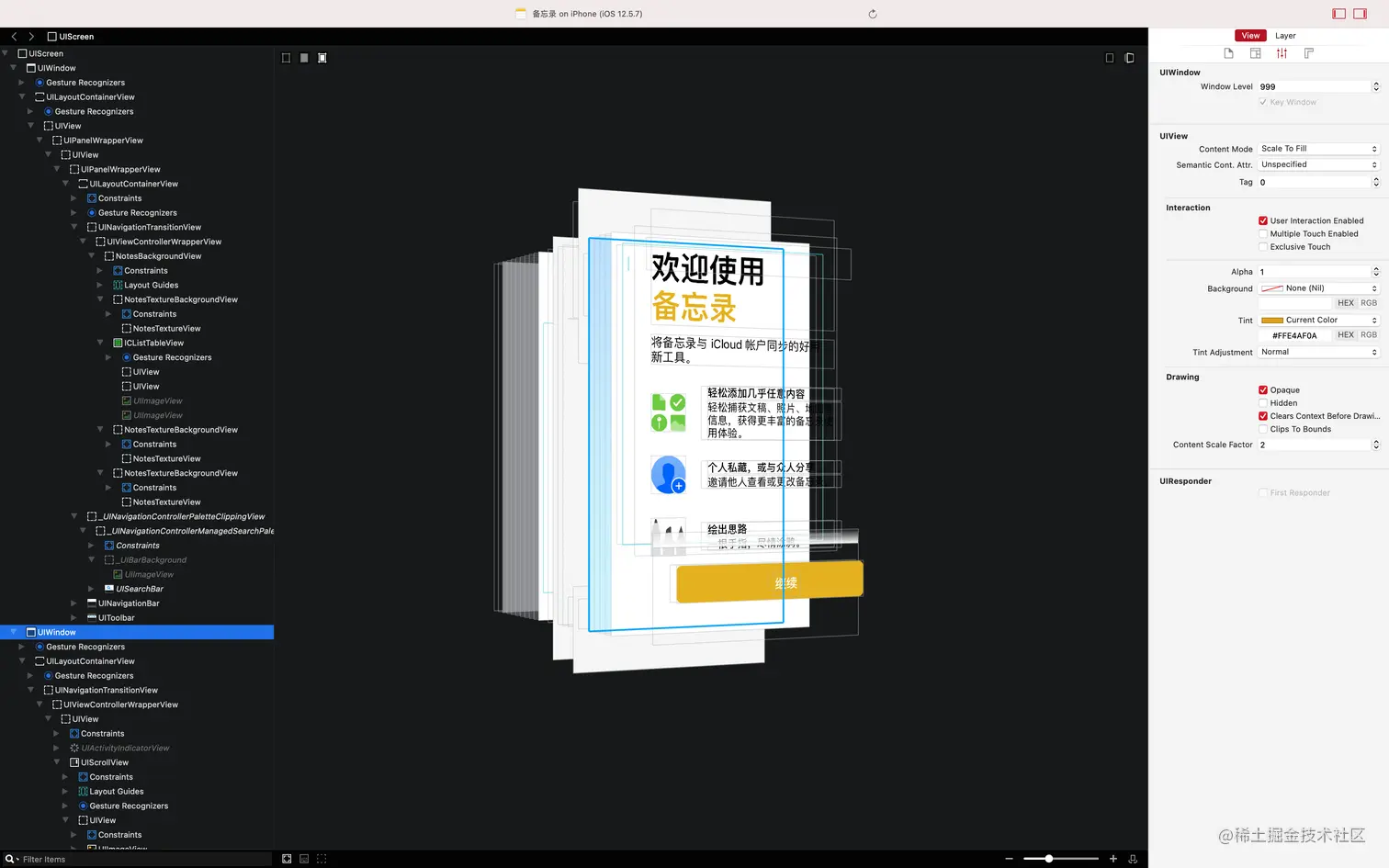Viewport: 1389px width, 868px height.
Task: Go back with the left arrow in the path bar
Action: 14,37
